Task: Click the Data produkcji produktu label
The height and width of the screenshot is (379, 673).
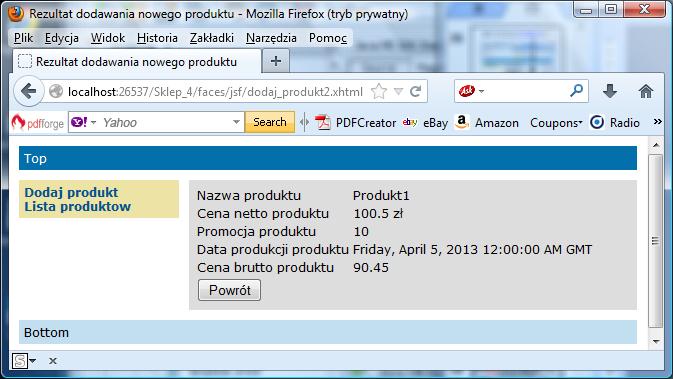Action: pyautogui.click(x=273, y=250)
